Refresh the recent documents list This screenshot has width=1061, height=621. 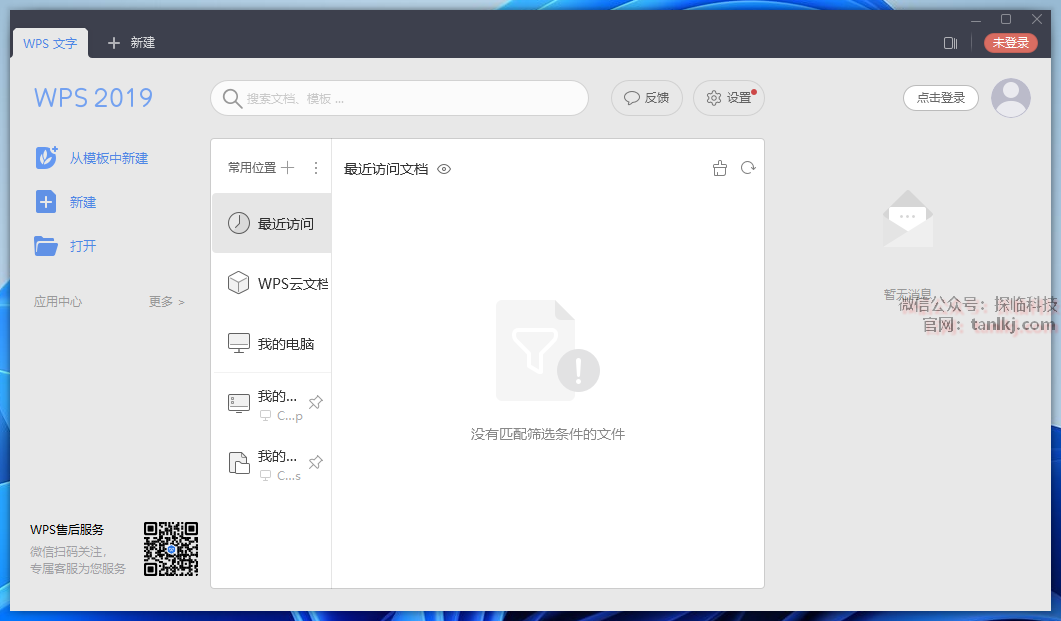point(747,168)
